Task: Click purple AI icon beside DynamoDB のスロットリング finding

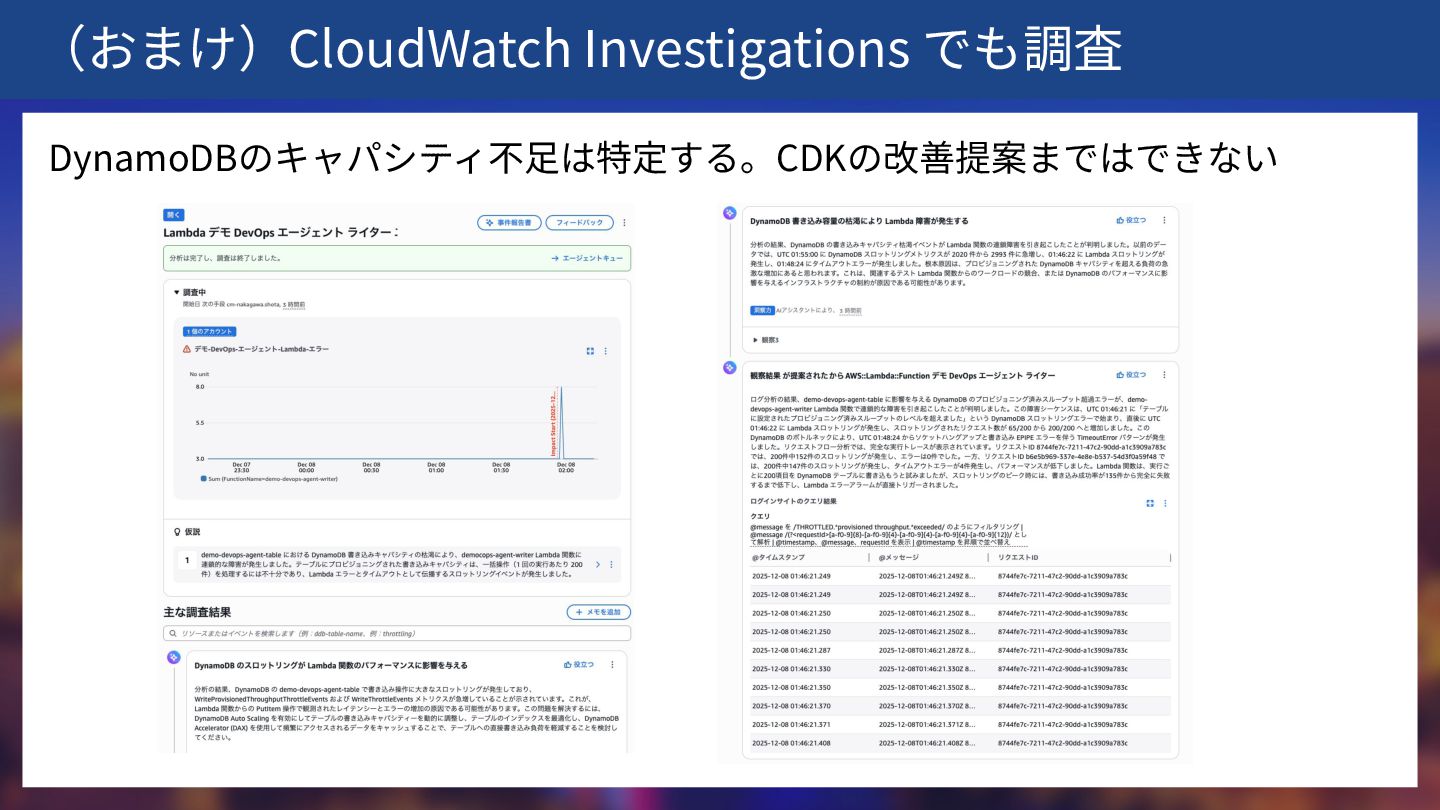Action: (173, 657)
